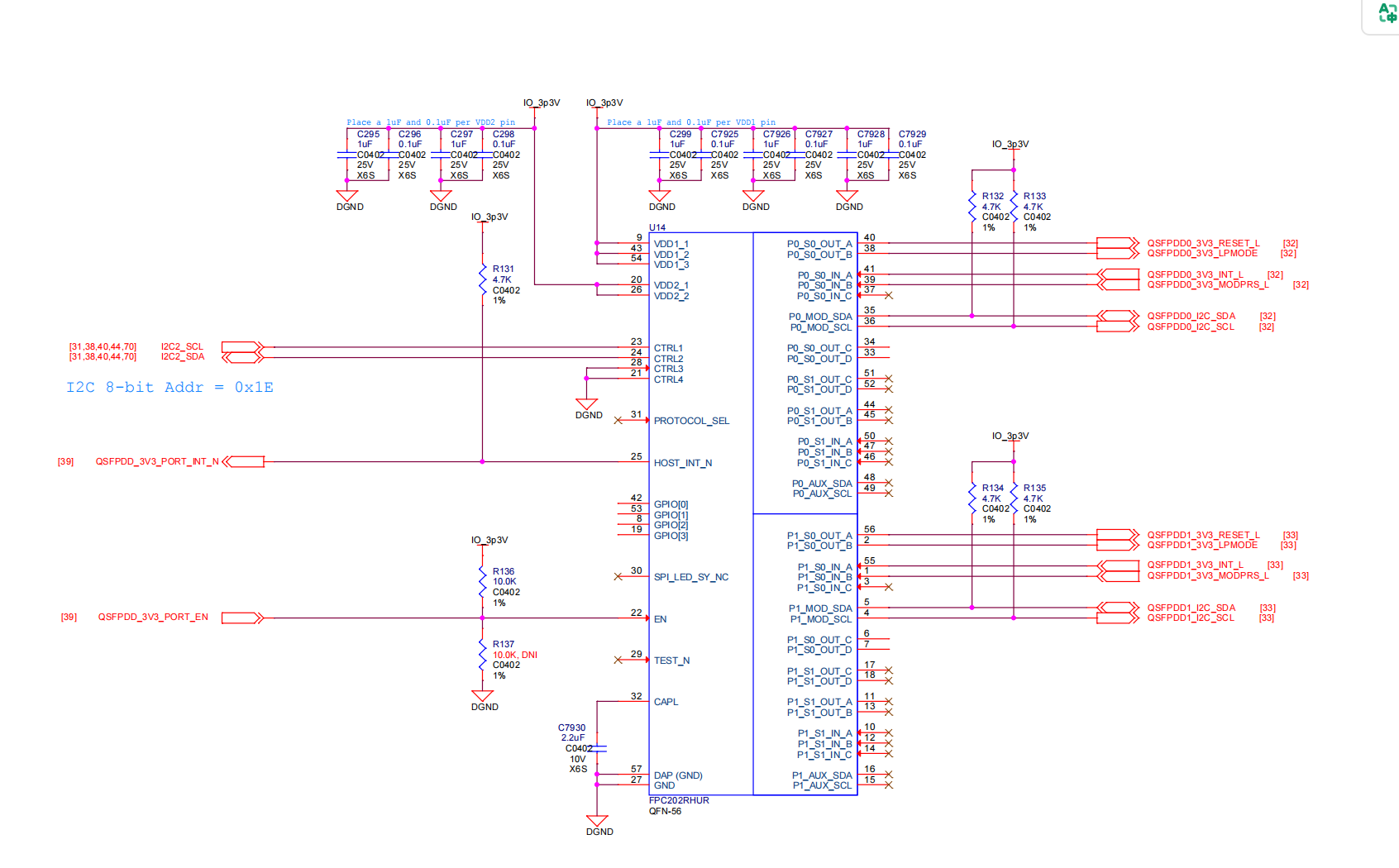Click the VDD1_1 pin name
The width and height of the screenshot is (1399, 868).
(x=671, y=244)
